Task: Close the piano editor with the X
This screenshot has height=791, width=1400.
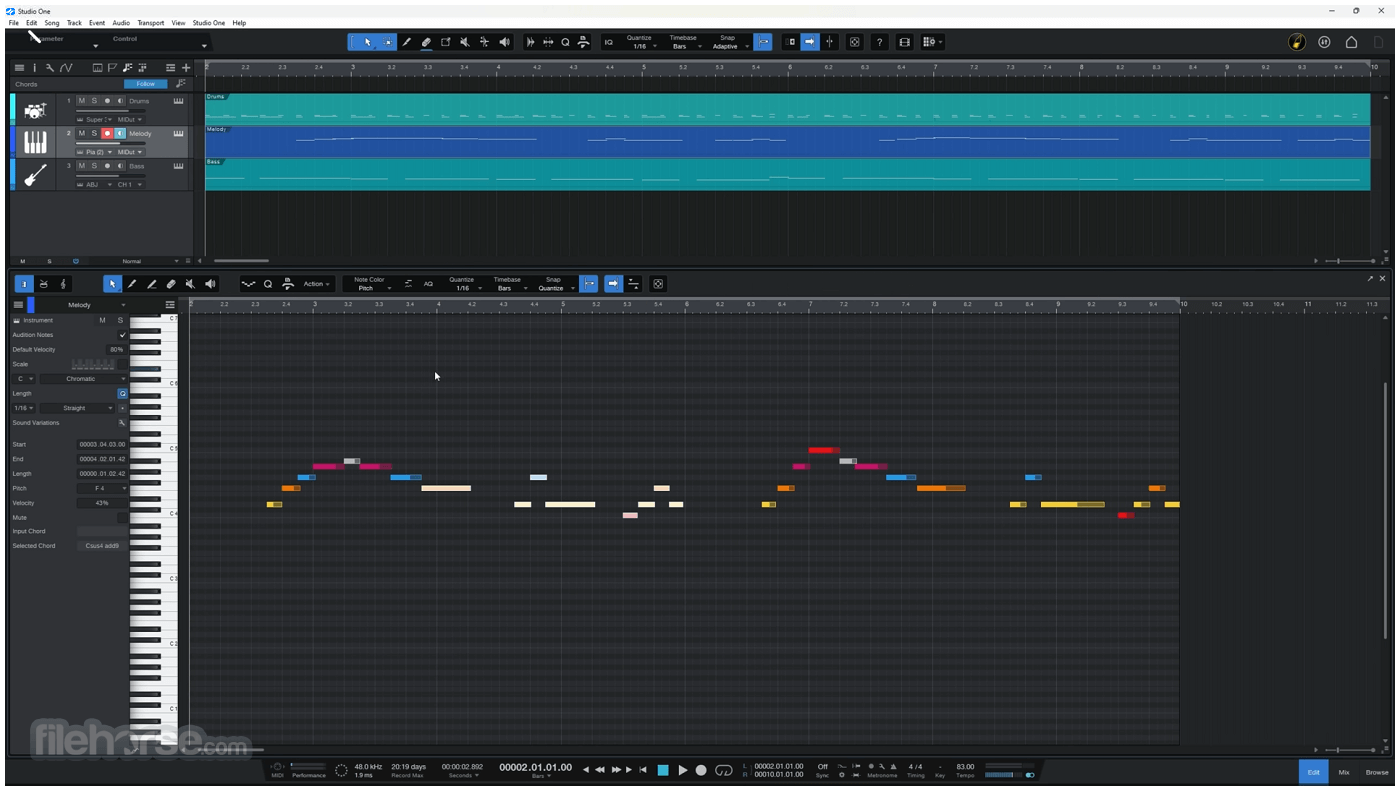Action: click(1383, 278)
